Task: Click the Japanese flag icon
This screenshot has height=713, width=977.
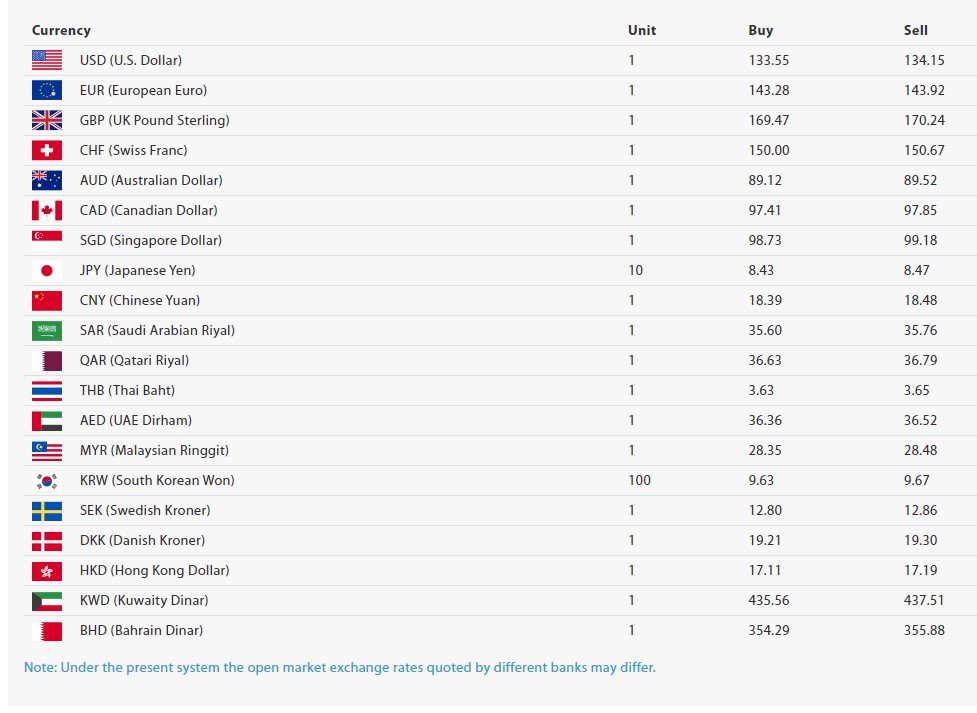Action: 47,270
